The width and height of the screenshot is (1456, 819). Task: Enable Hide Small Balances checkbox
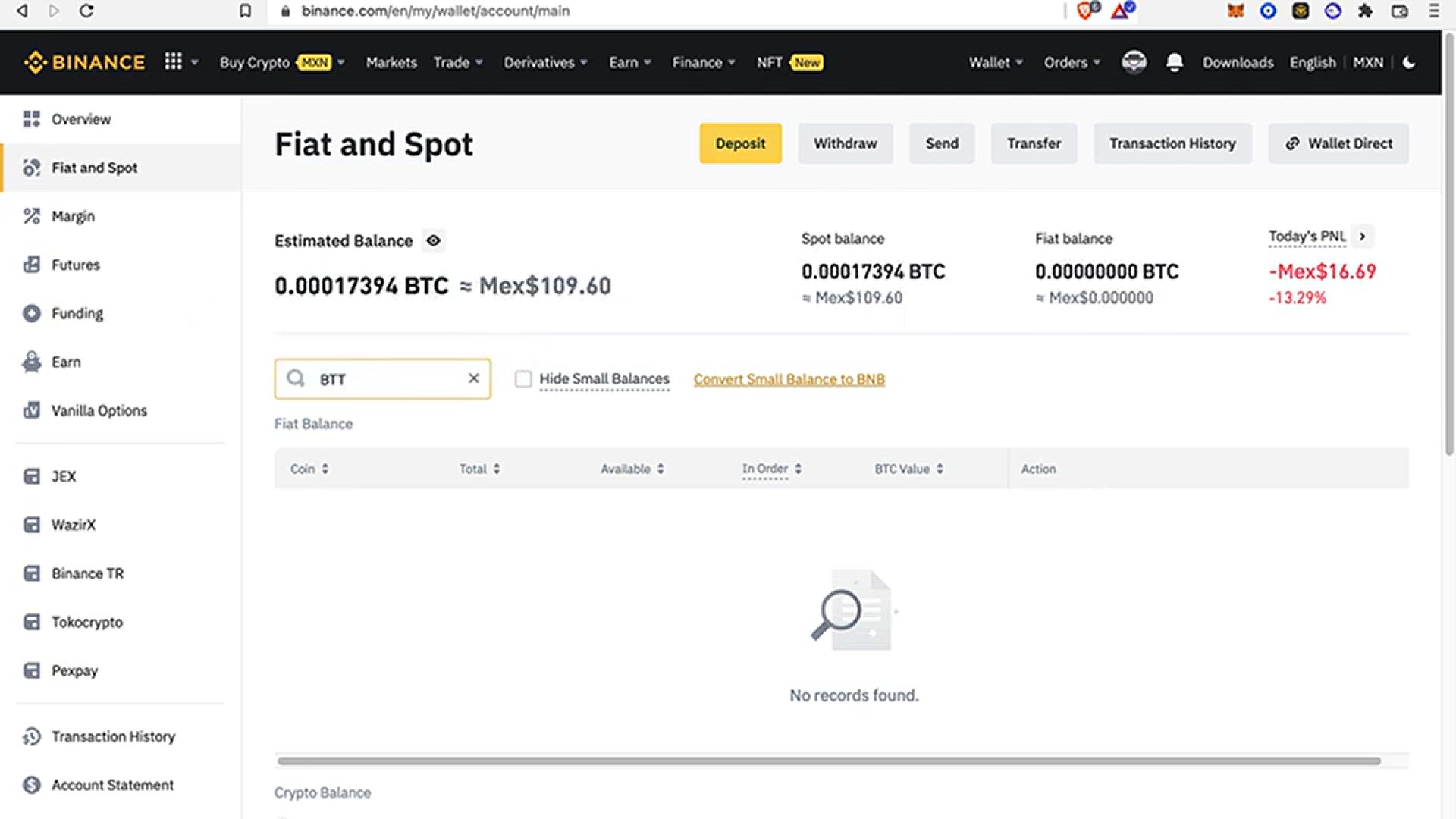point(523,378)
